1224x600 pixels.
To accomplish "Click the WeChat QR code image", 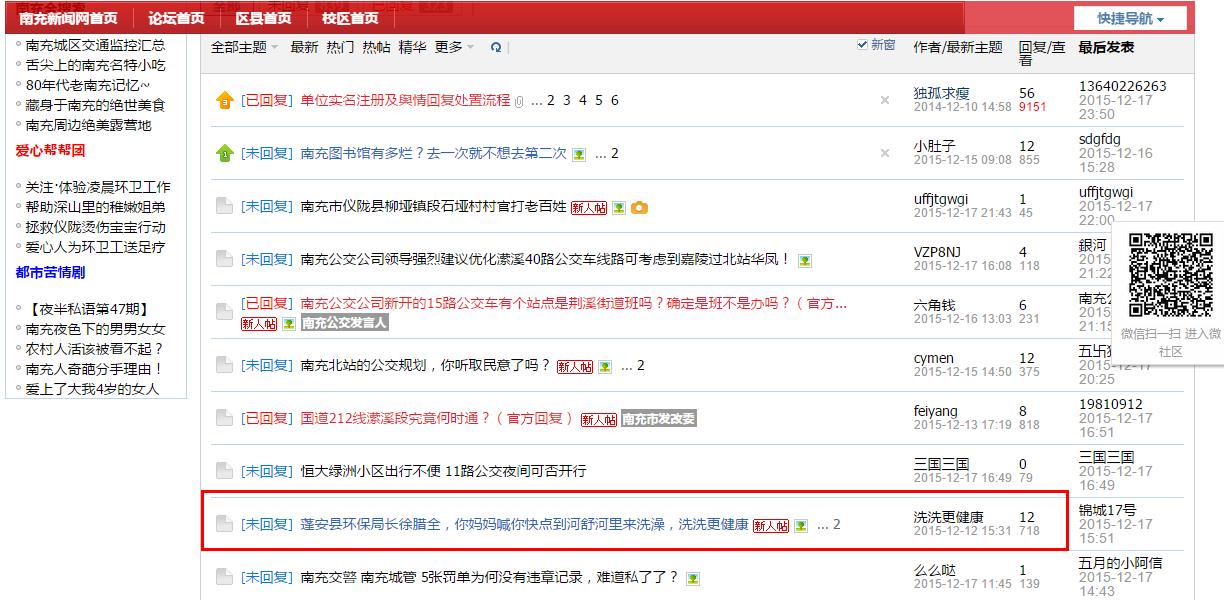I will point(1170,275).
